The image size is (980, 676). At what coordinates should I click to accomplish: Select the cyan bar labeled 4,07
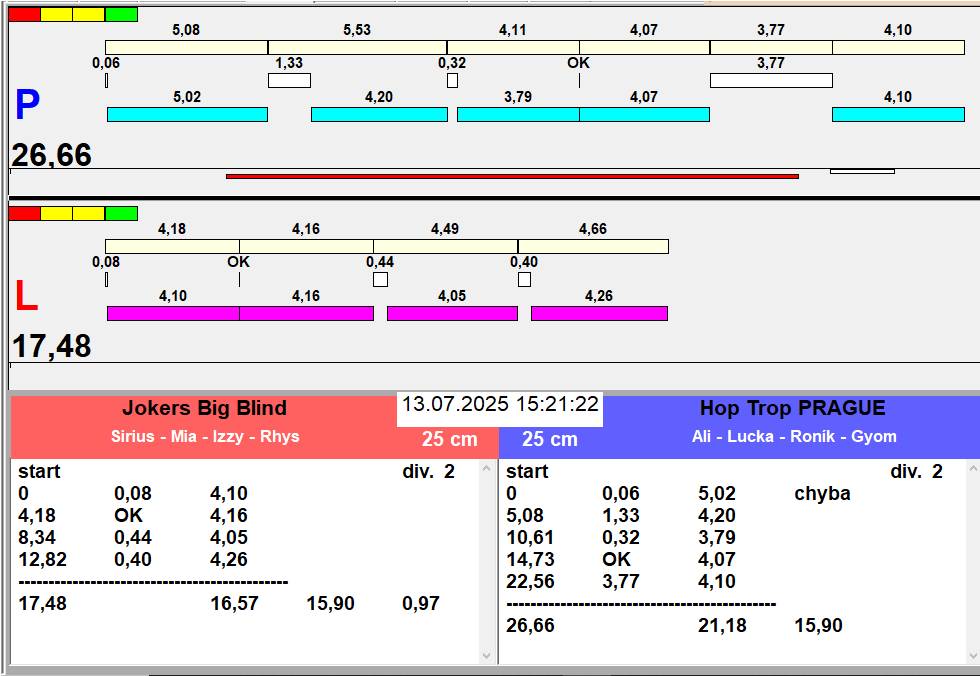[x=644, y=114]
